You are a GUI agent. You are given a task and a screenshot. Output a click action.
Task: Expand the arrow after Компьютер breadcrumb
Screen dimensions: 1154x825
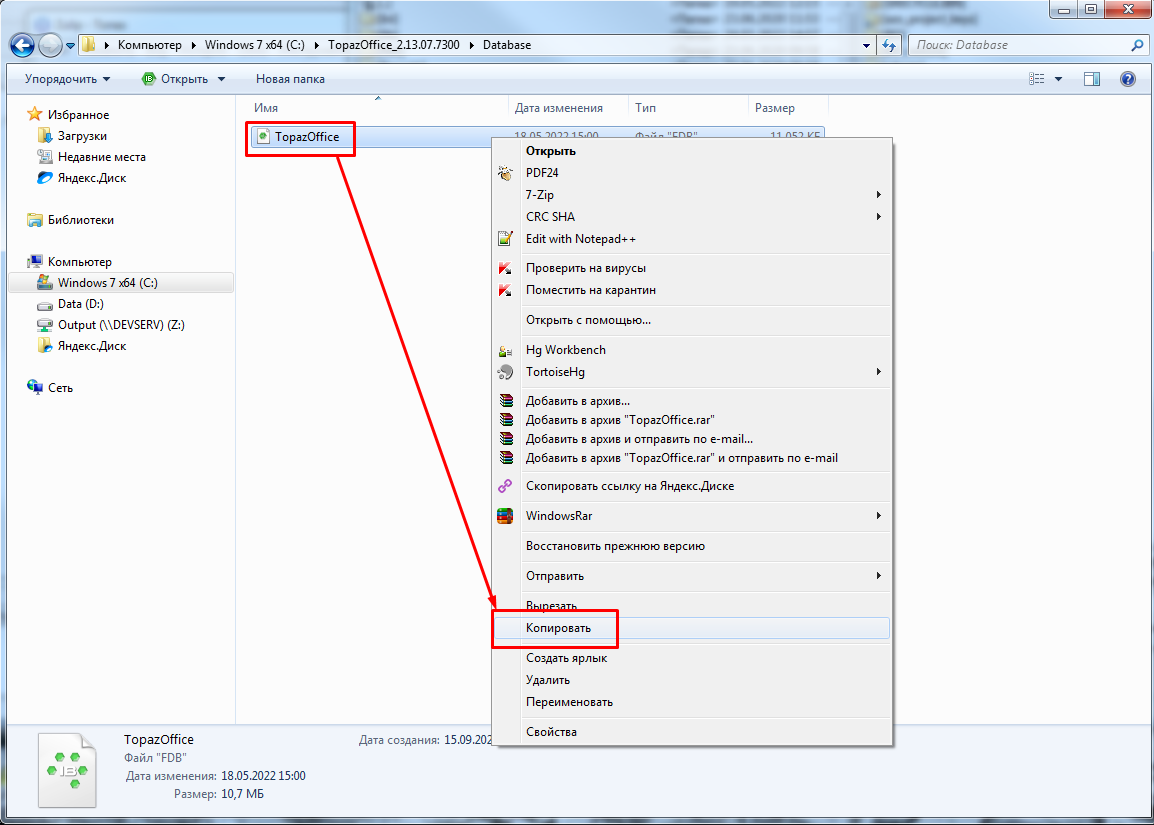click(x=194, y=45)
